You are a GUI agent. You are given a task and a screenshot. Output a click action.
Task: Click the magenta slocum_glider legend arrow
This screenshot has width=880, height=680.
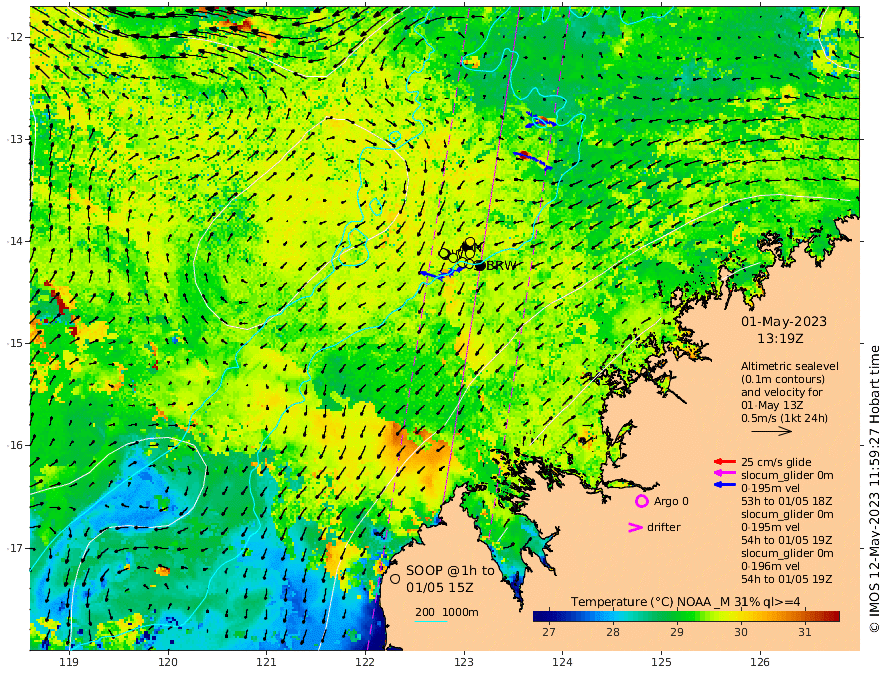[725, 474]
